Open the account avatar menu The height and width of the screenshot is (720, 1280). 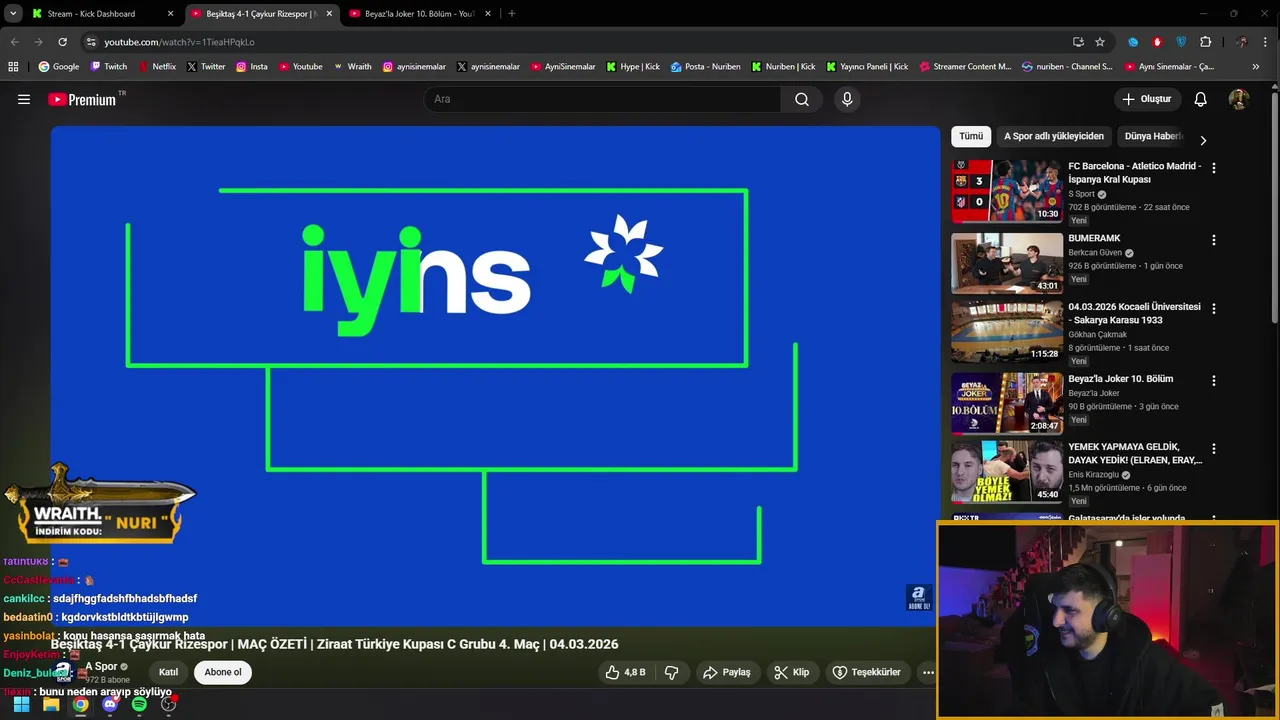coord(1238,99)
